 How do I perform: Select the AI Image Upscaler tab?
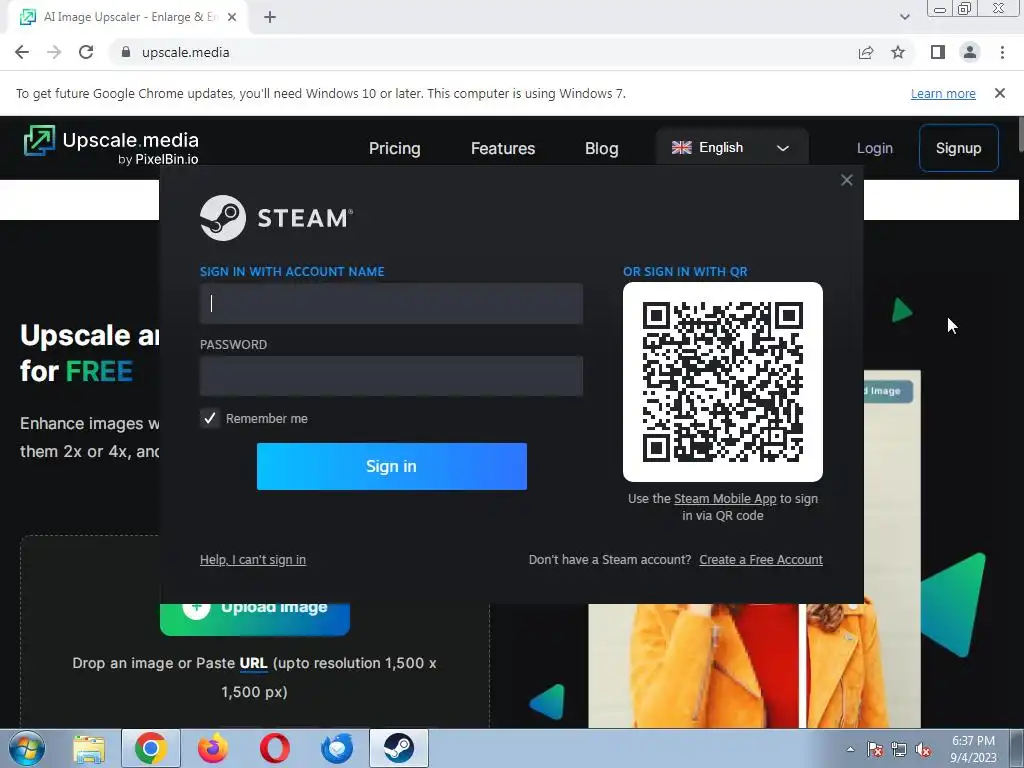[x=128, y=17]
